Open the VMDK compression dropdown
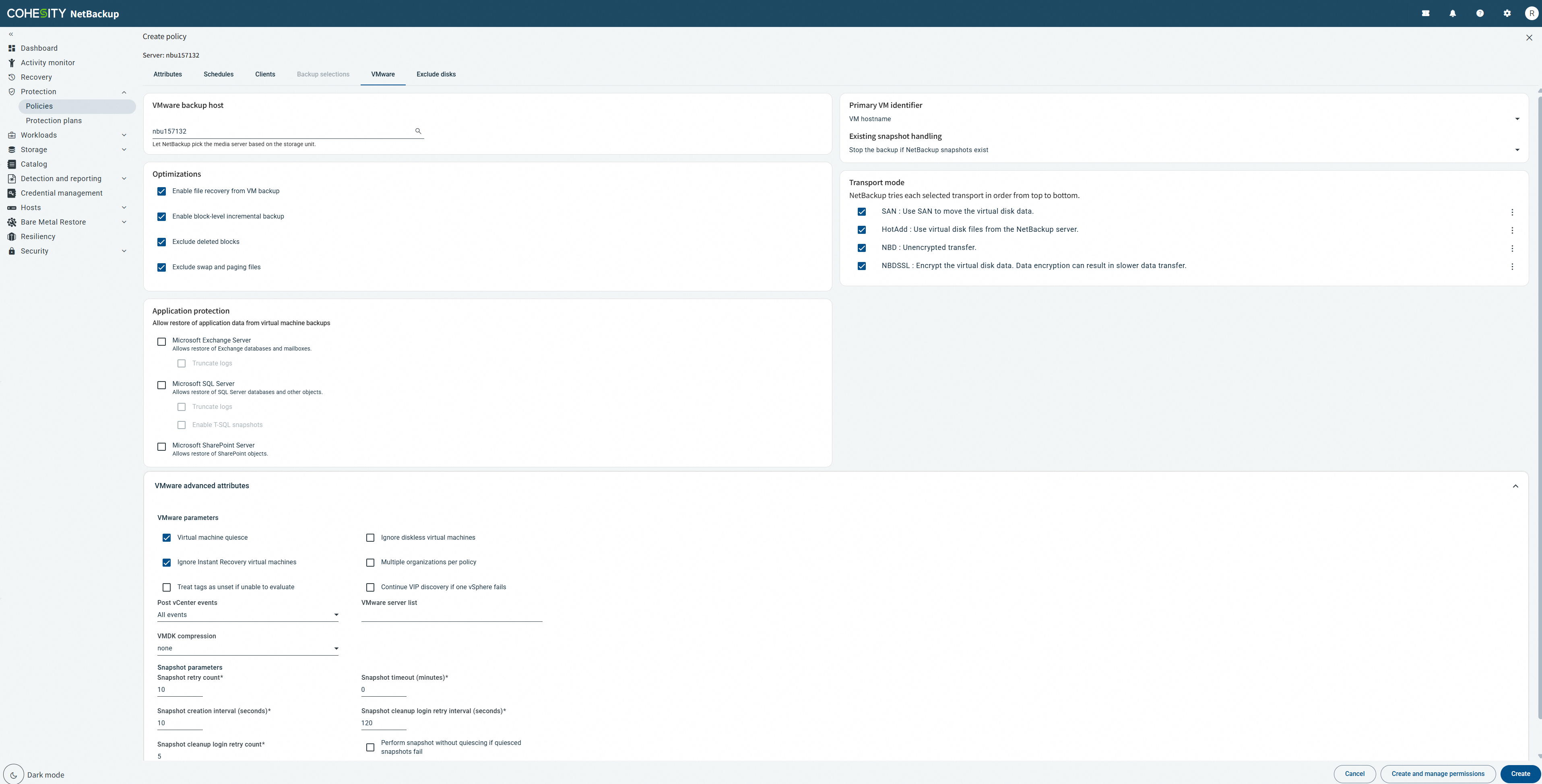The image size is (1542, 784). [x=248, y=649]
